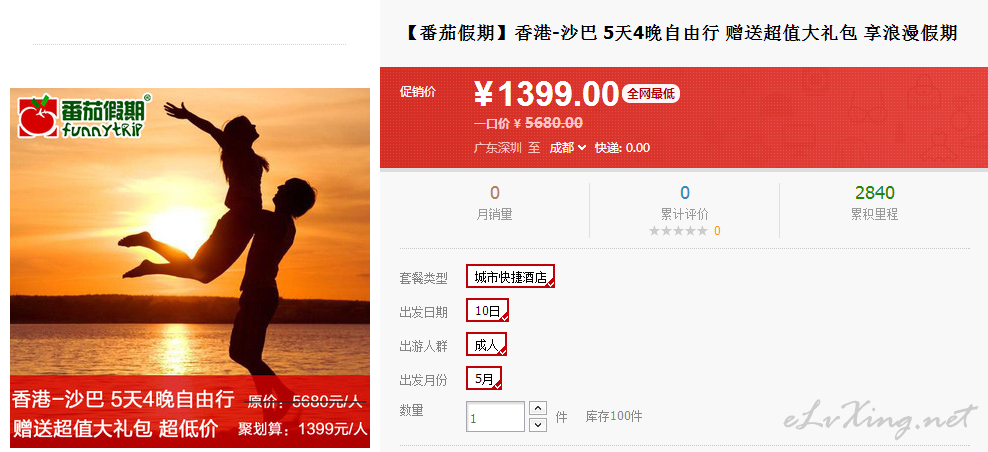The width and height of the screenshot is (988, 452).
Task: Select the 10日 departure date option
Action: pos(488,310)
